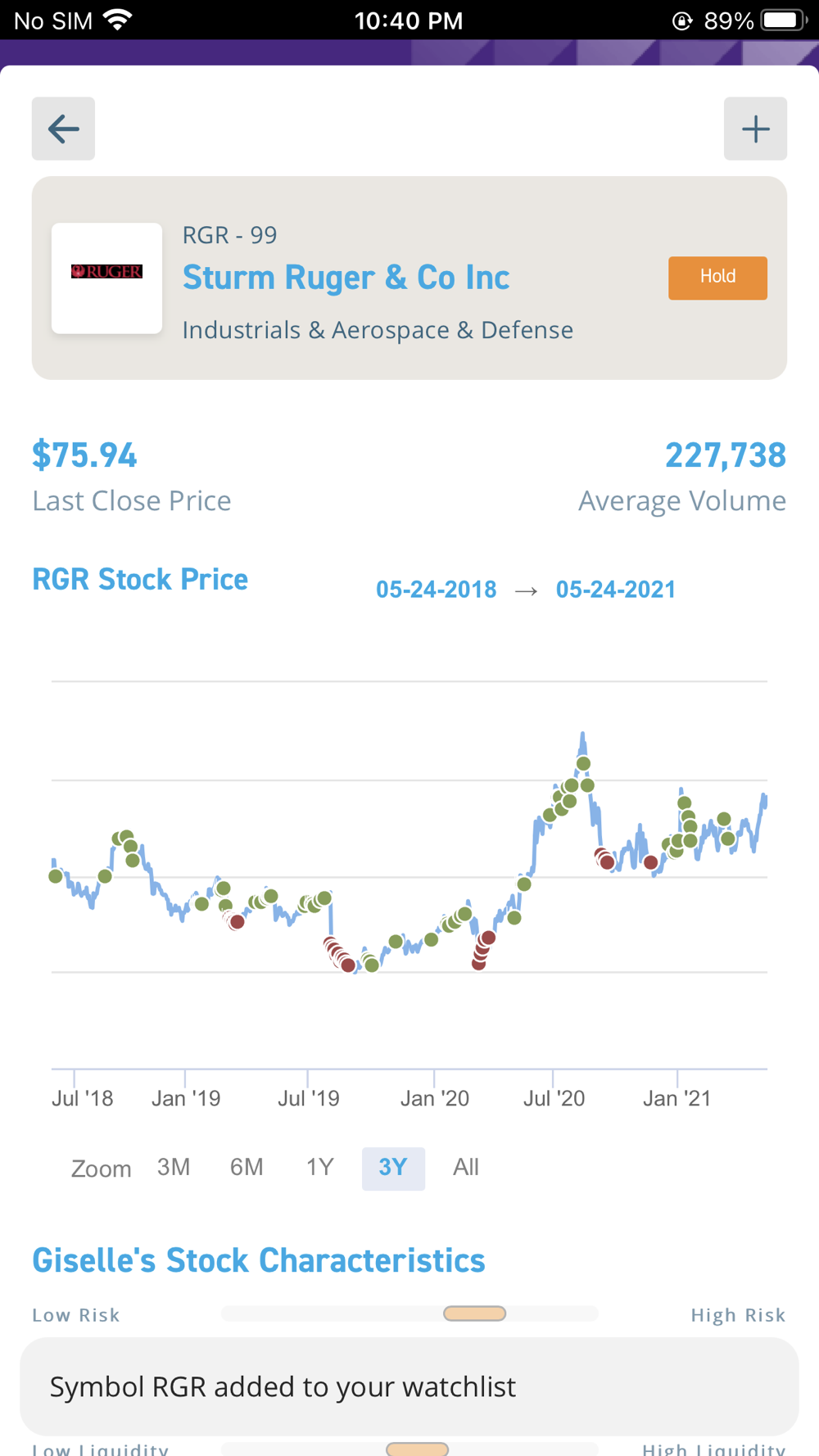Image resolution: width=819 pixels, height=1456 pixels.
Task: Tap the end date 05-24-2021
Action: coord(616,590)
